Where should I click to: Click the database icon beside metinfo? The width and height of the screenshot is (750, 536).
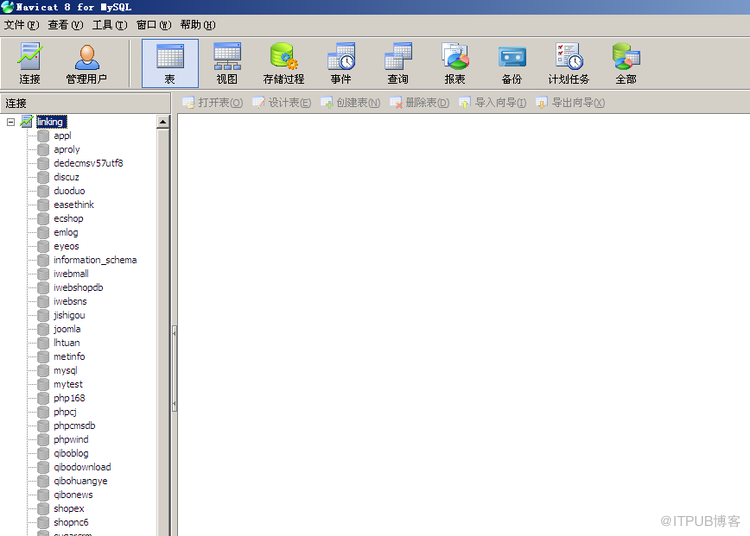(x=44, y=357)
